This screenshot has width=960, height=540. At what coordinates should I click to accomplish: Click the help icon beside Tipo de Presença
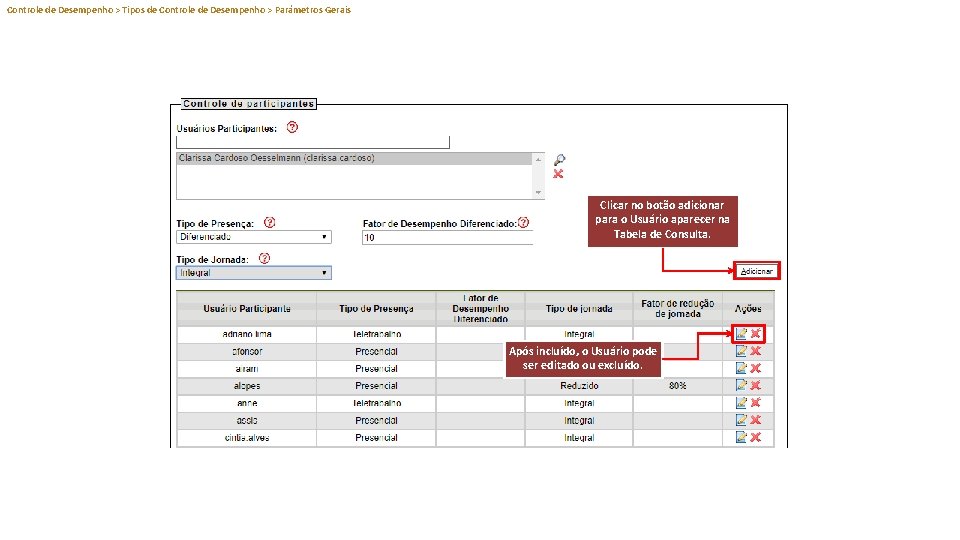(x=269, y=222)
